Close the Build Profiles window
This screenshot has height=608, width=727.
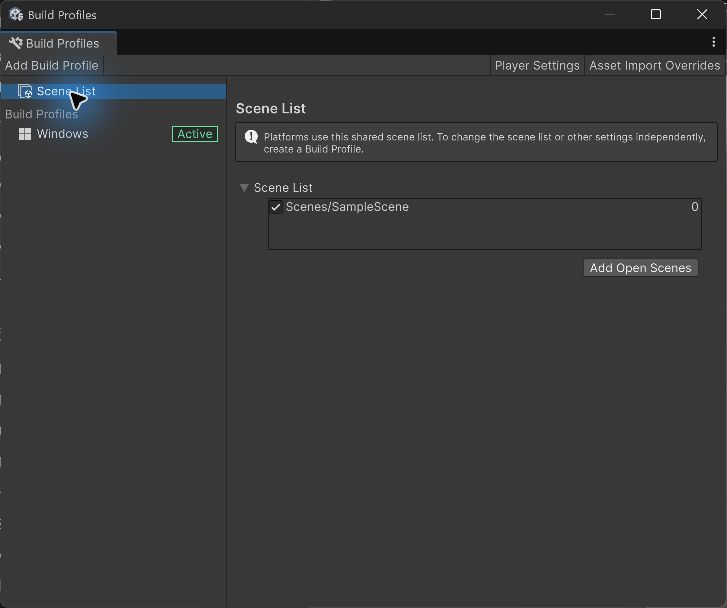pyautogui.click(x=702, y=14)
